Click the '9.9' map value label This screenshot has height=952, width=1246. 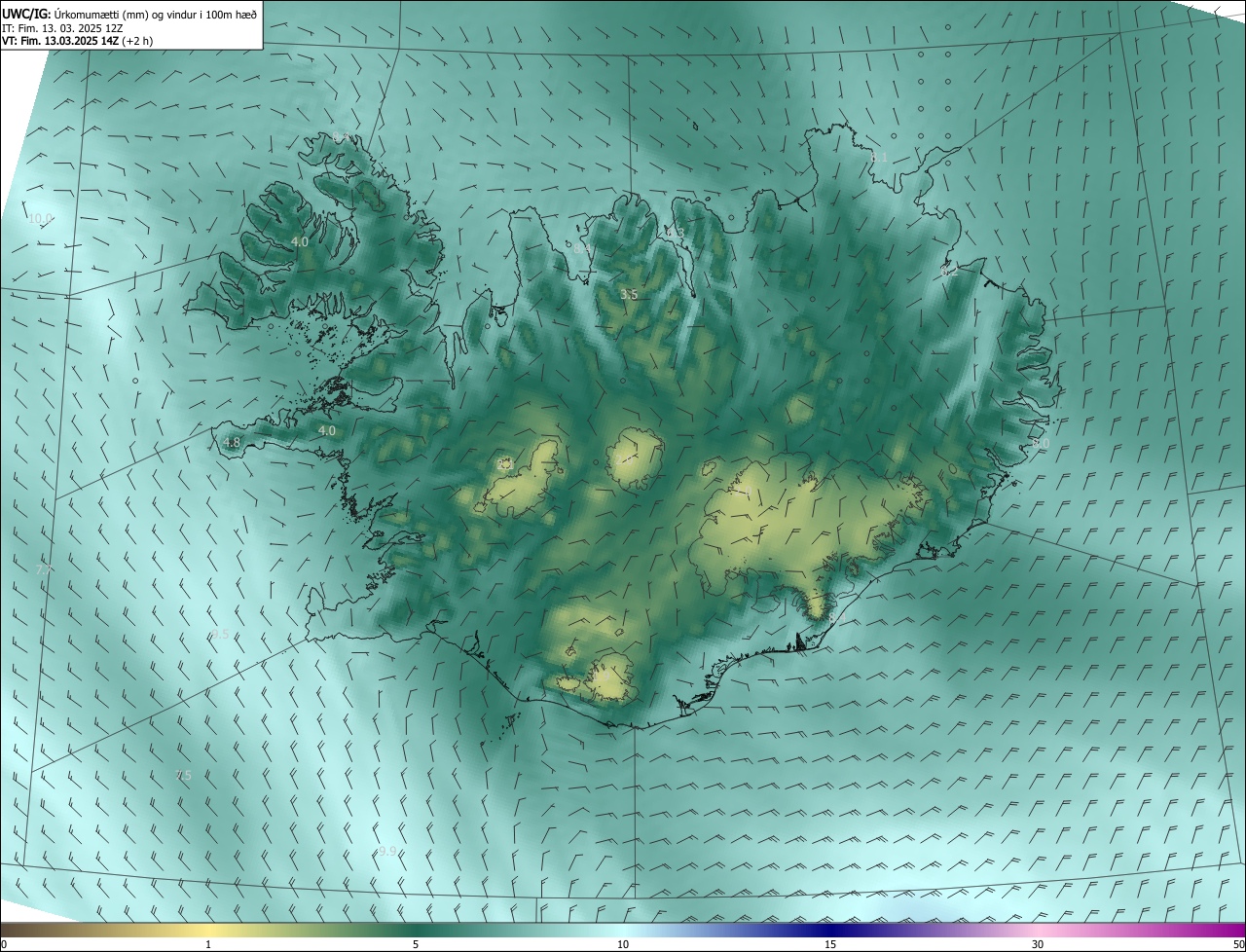point(387,852)
